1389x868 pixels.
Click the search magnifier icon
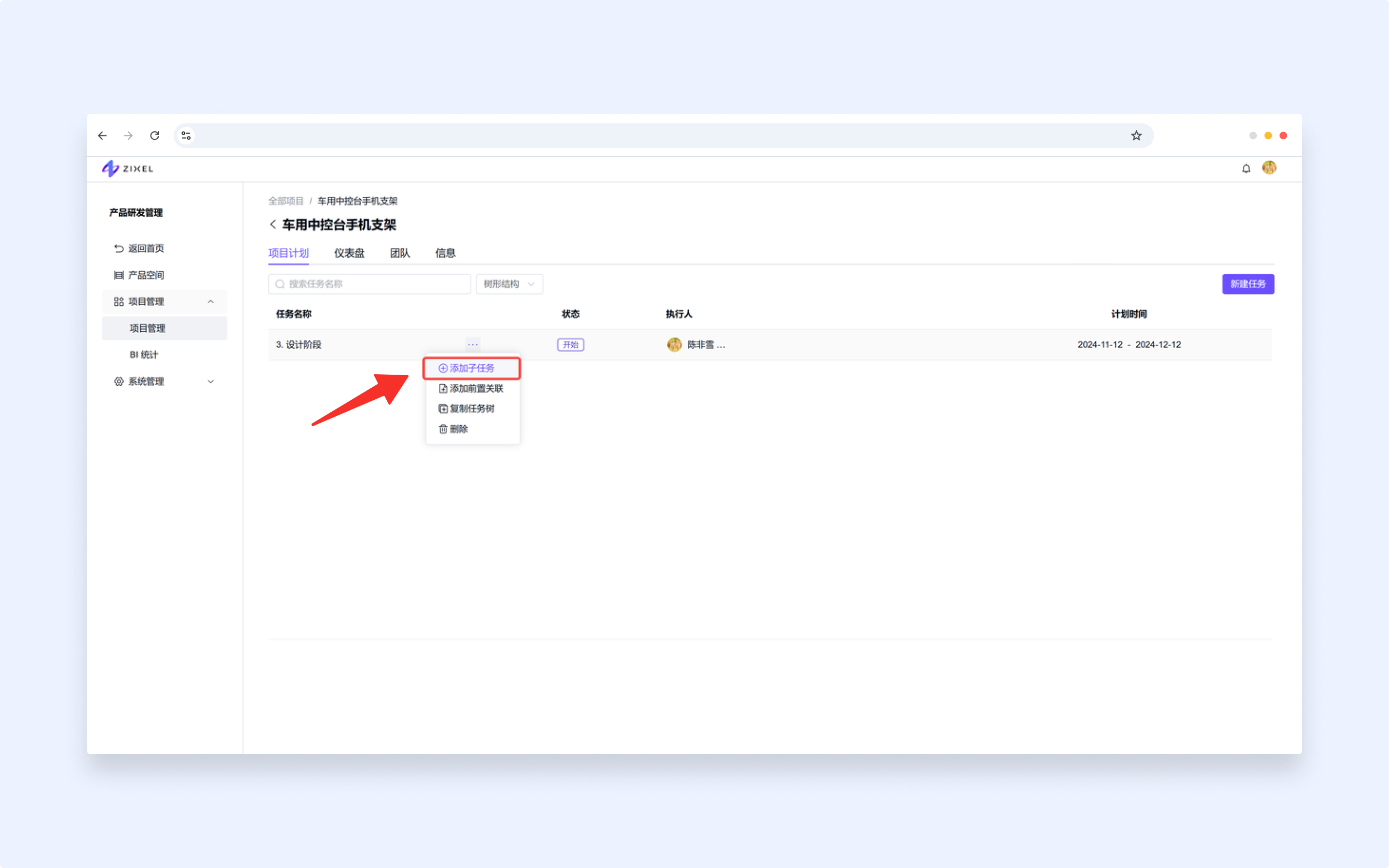point(280,284)
